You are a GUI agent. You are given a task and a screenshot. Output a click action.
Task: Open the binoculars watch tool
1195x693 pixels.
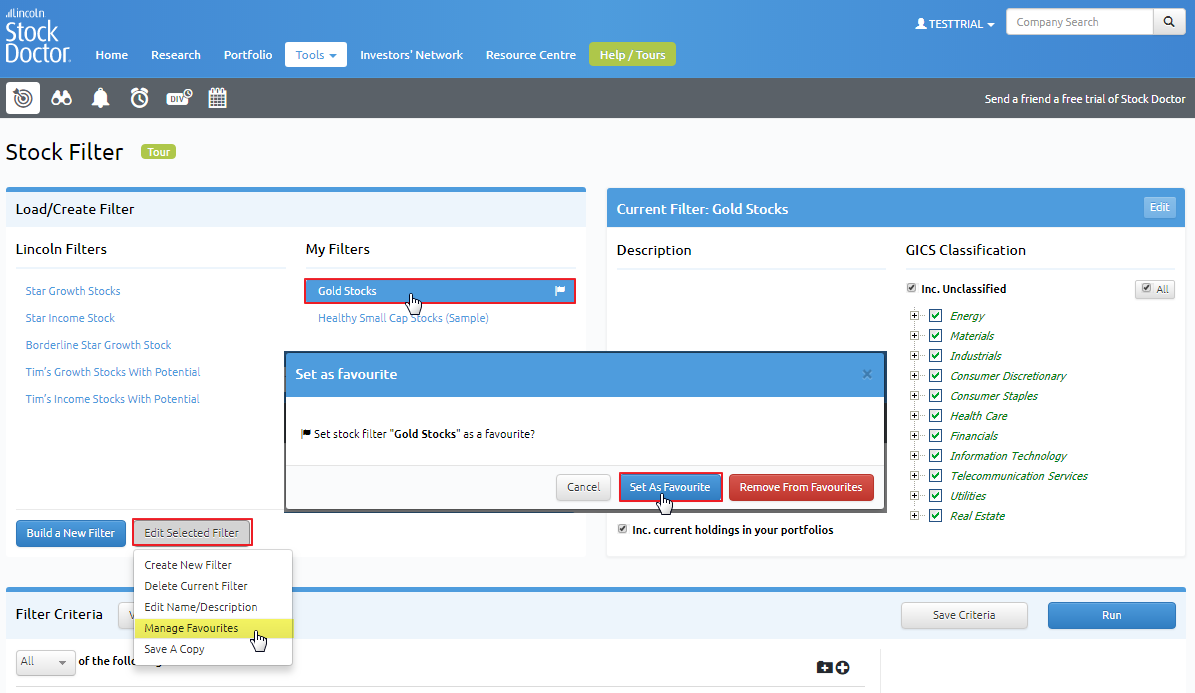(x=62, y=98)
